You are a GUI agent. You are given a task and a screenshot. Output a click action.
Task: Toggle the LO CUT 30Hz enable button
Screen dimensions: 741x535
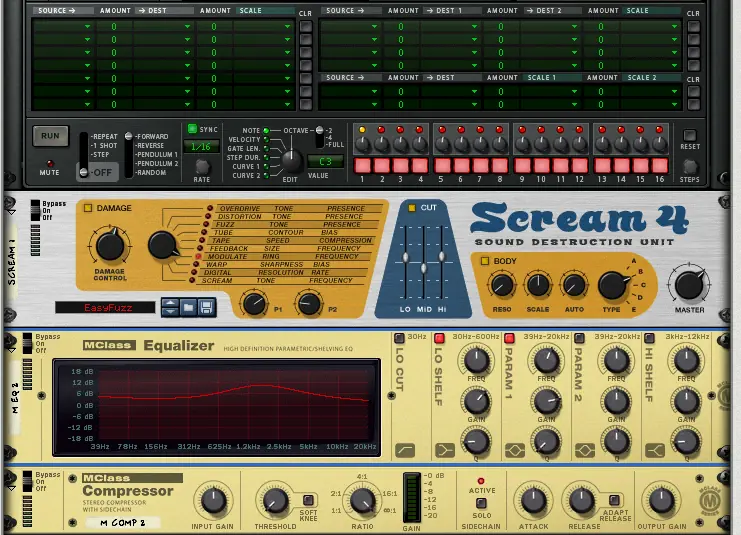coord(399,337)
